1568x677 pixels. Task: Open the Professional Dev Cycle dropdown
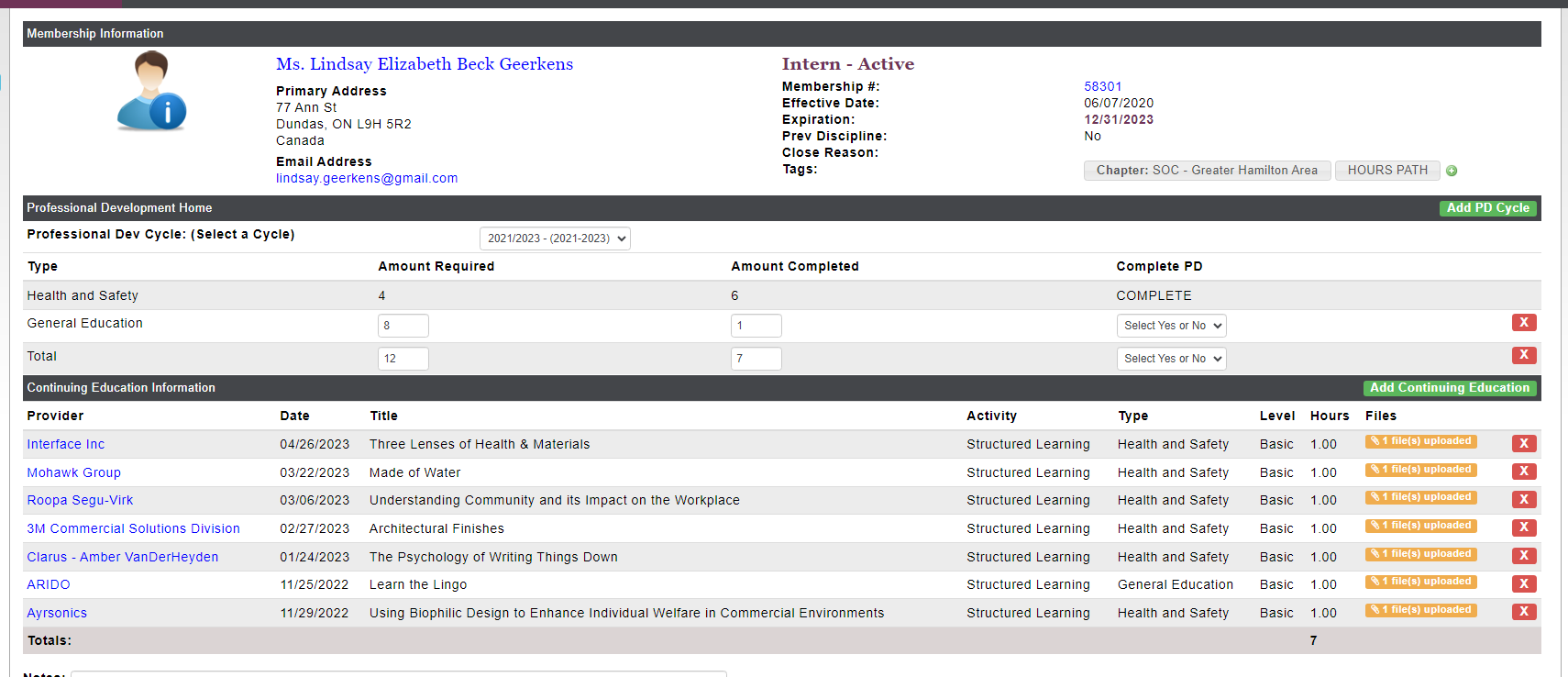click(555, 239)
